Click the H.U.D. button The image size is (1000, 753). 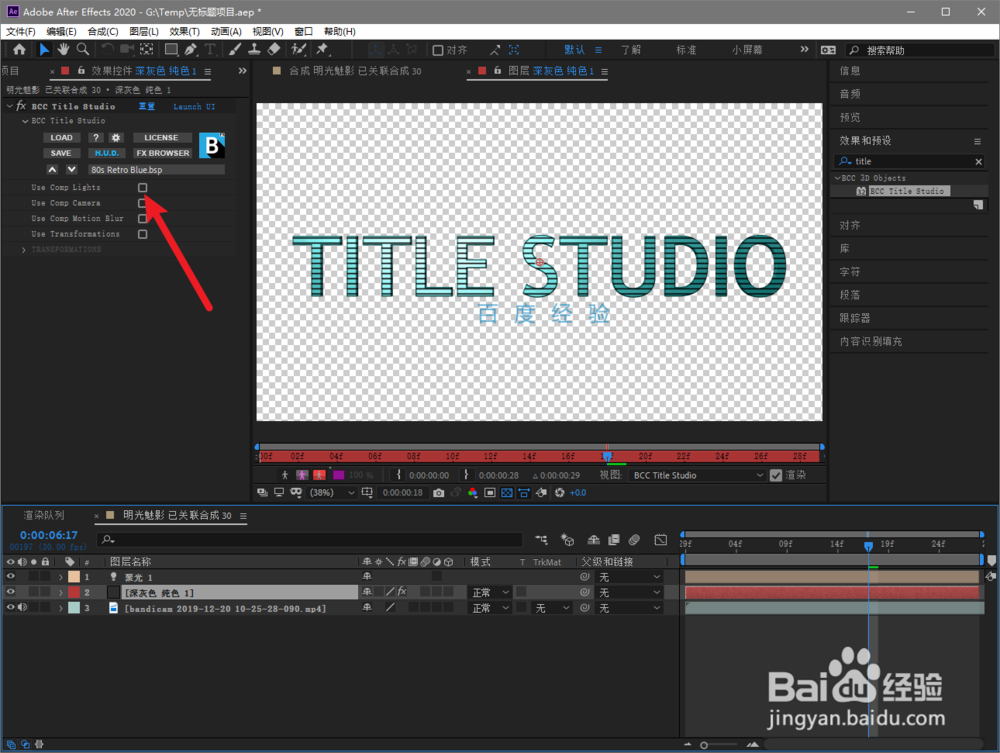[x=107, y=153]
